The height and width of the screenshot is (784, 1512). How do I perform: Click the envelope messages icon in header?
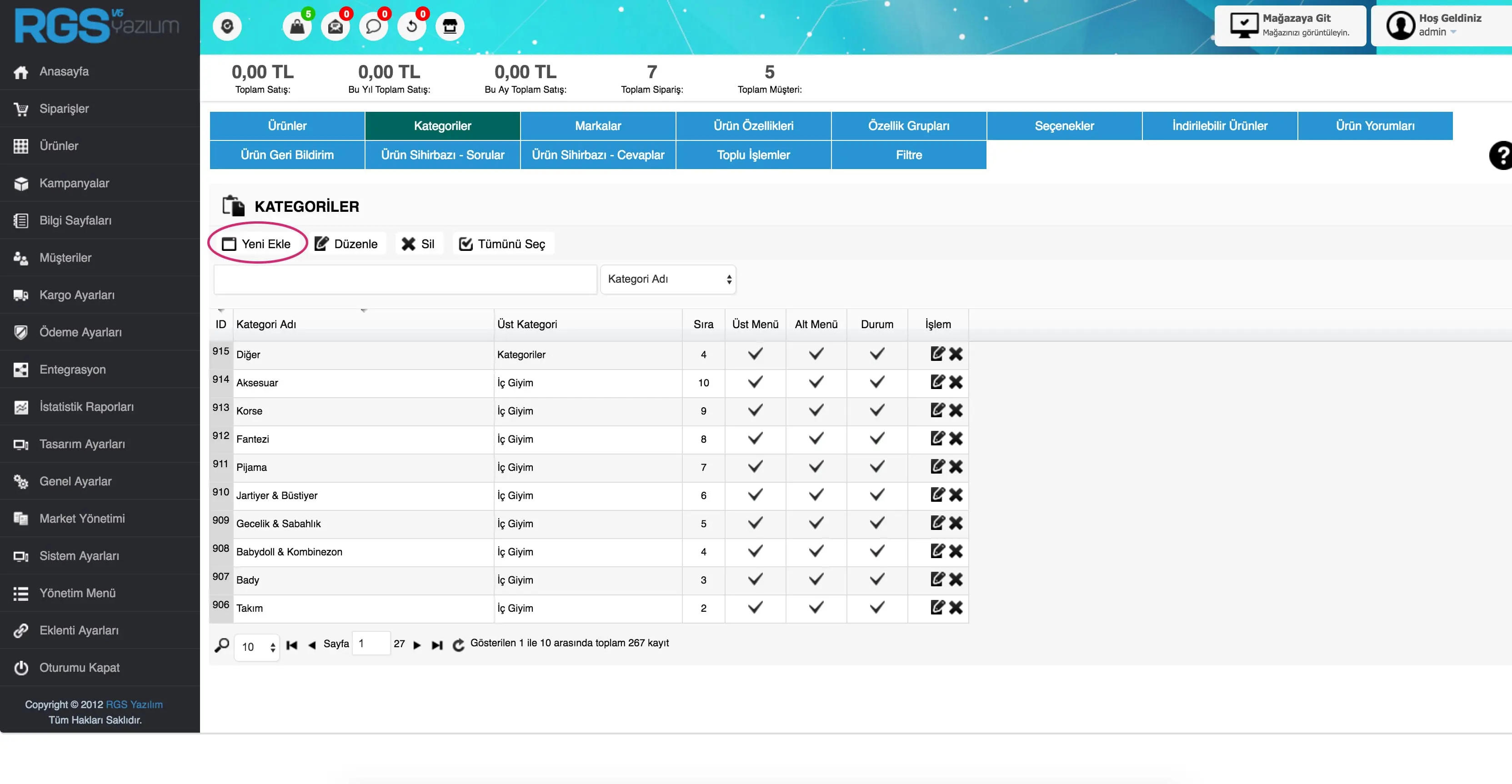(x=335, y=26)
